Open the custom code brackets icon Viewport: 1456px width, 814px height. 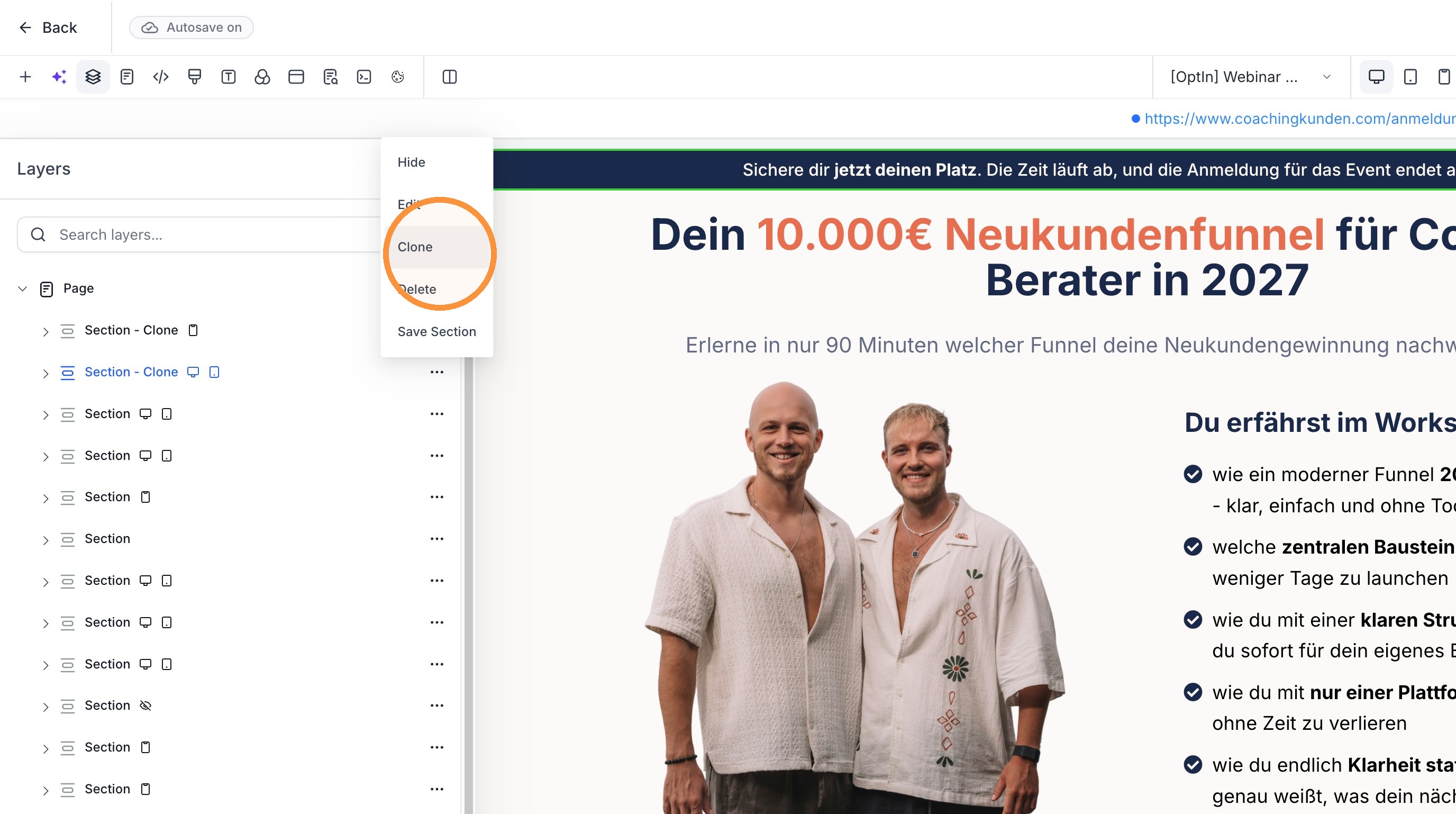coord(160,77)
